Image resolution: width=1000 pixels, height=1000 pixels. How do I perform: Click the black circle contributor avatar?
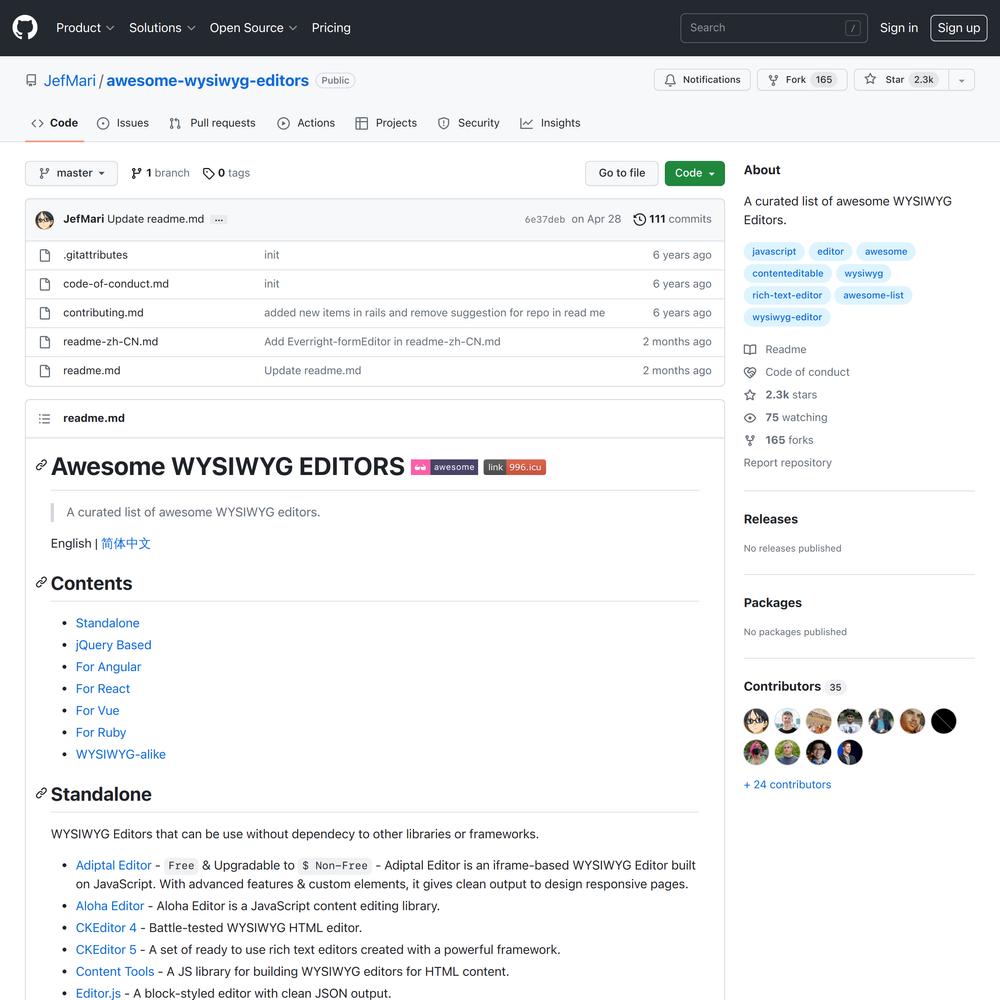coord(943,721)
